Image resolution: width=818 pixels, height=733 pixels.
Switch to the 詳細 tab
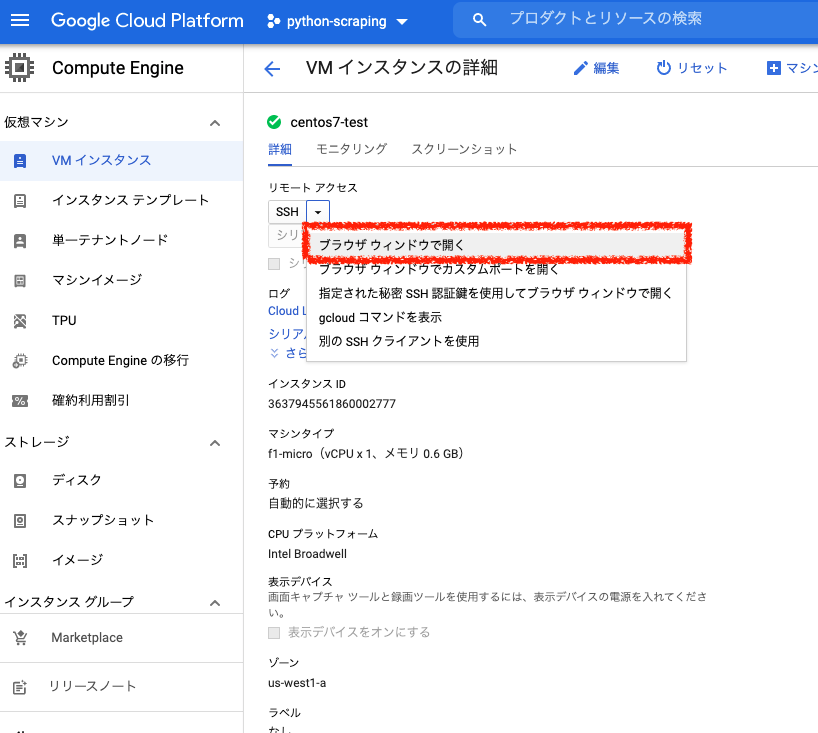tap(280, 150)
